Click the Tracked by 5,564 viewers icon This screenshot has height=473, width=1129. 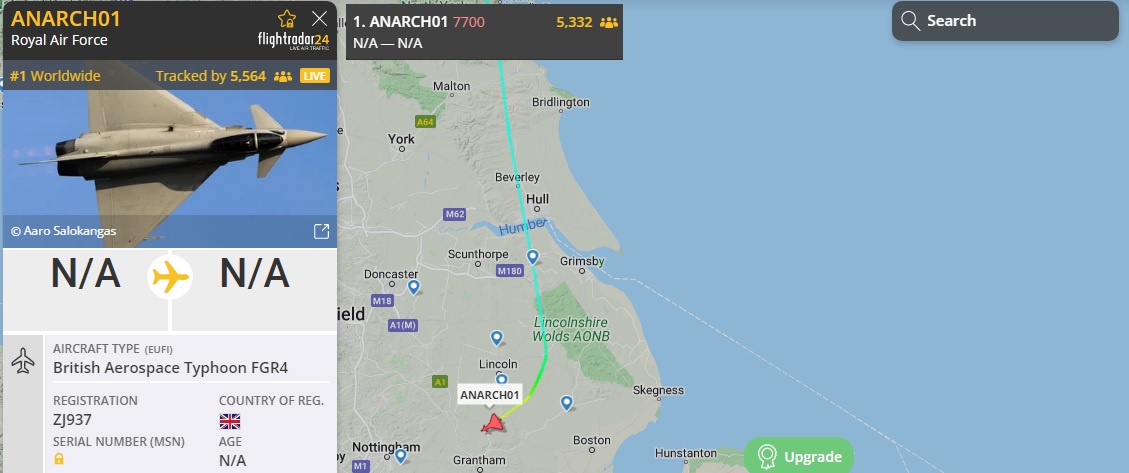click(283, 76)
